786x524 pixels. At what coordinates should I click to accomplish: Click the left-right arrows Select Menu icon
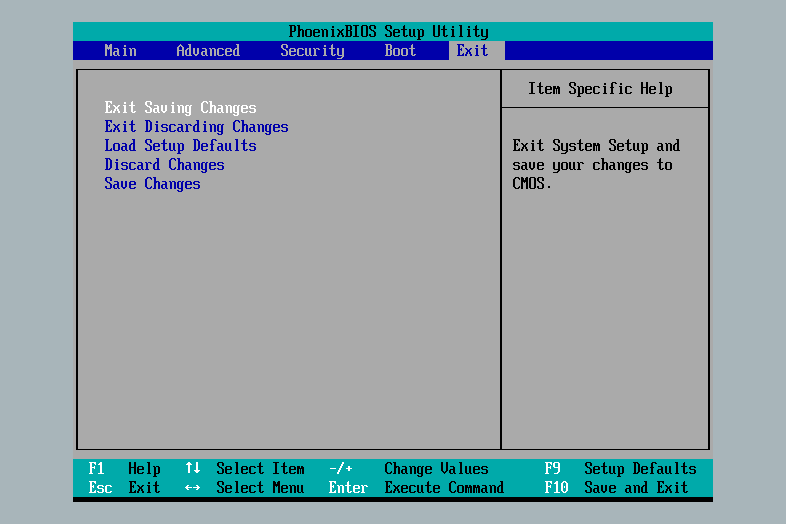(x=192, y=488)
